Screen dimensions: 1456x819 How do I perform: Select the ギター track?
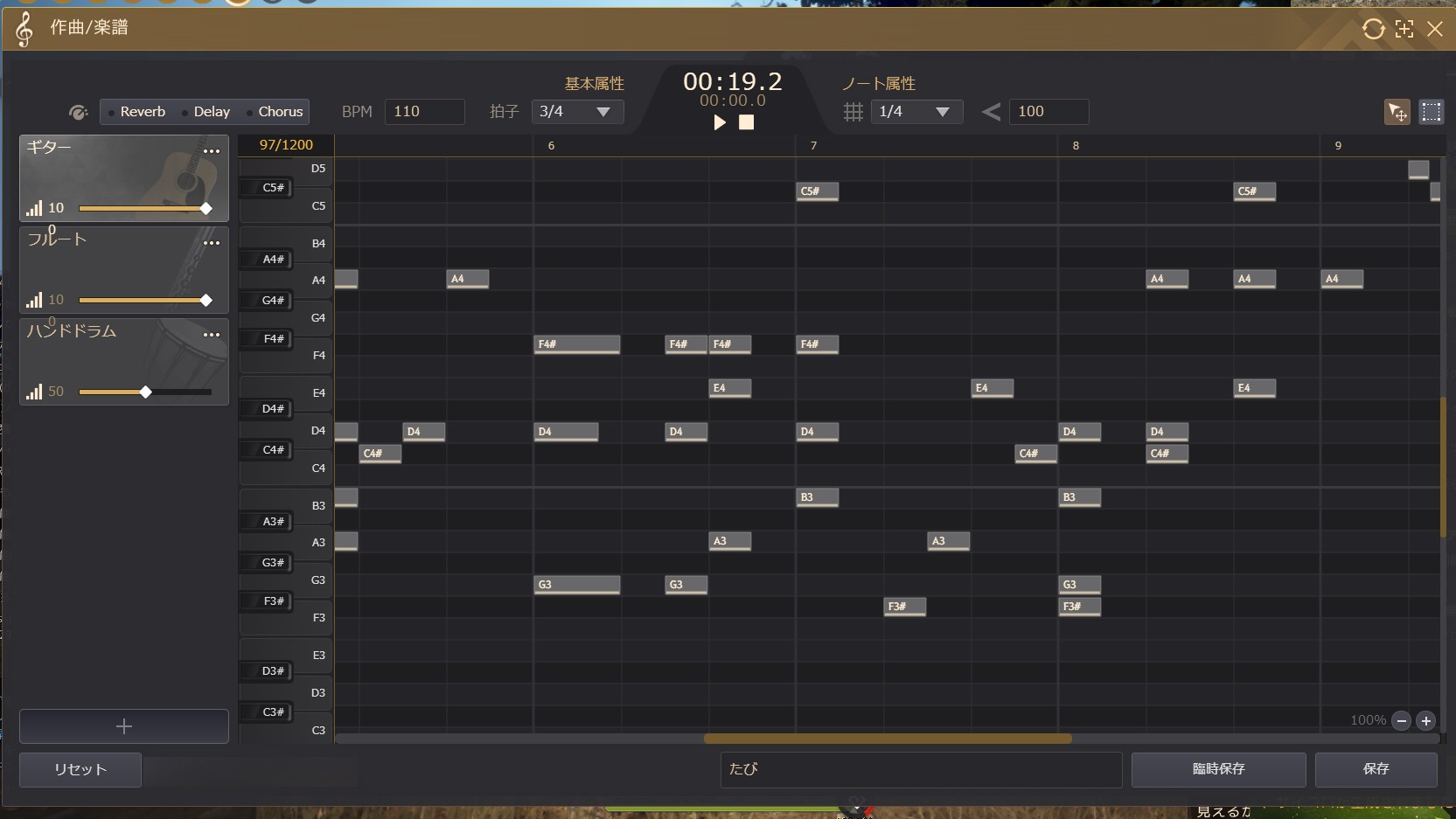tap(124, 178)
